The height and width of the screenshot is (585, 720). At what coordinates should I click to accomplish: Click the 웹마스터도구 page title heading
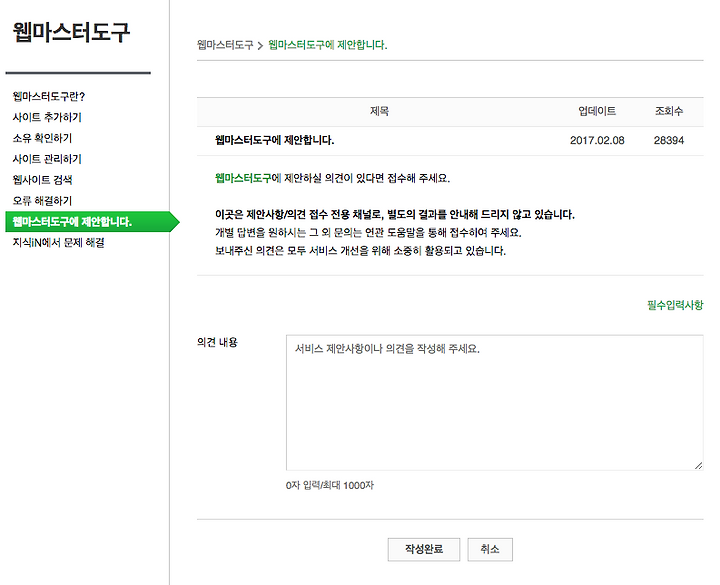point(71,32)
